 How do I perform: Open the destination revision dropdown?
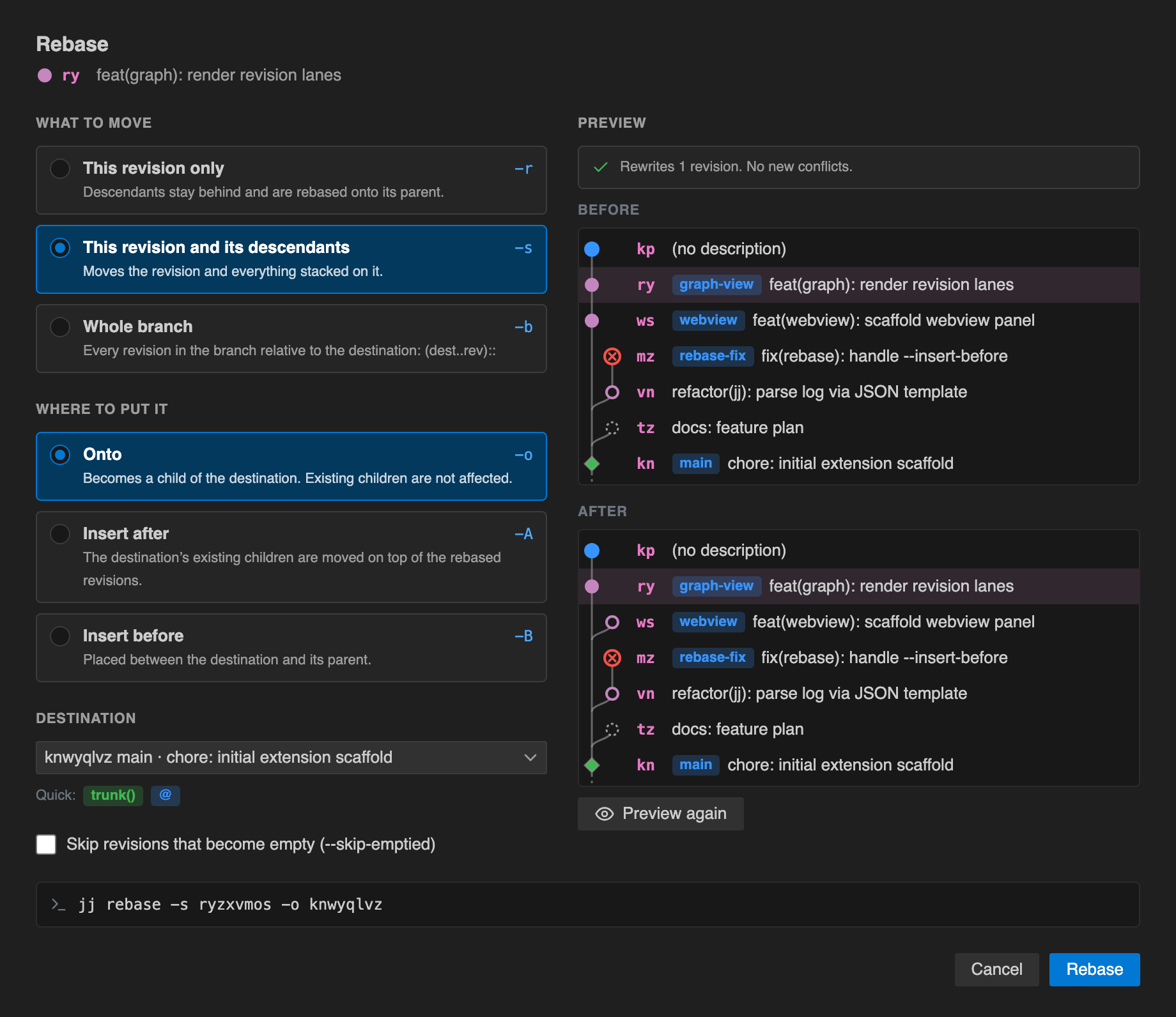click(x=291, y=758)
